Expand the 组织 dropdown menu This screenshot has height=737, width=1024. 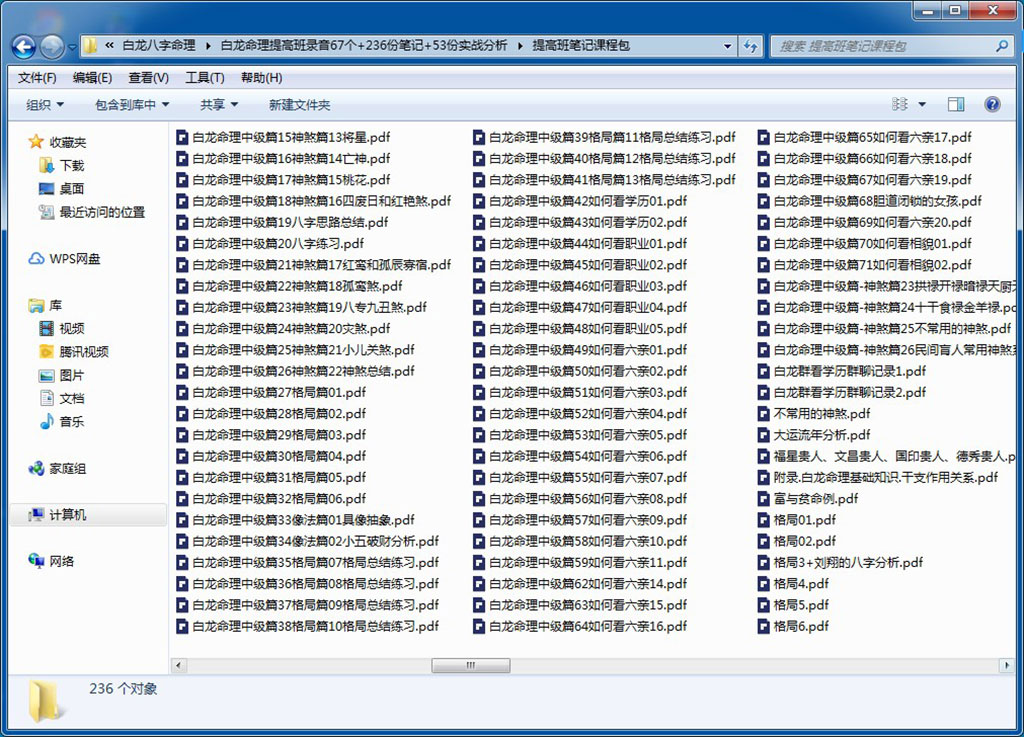pos(45,105)
